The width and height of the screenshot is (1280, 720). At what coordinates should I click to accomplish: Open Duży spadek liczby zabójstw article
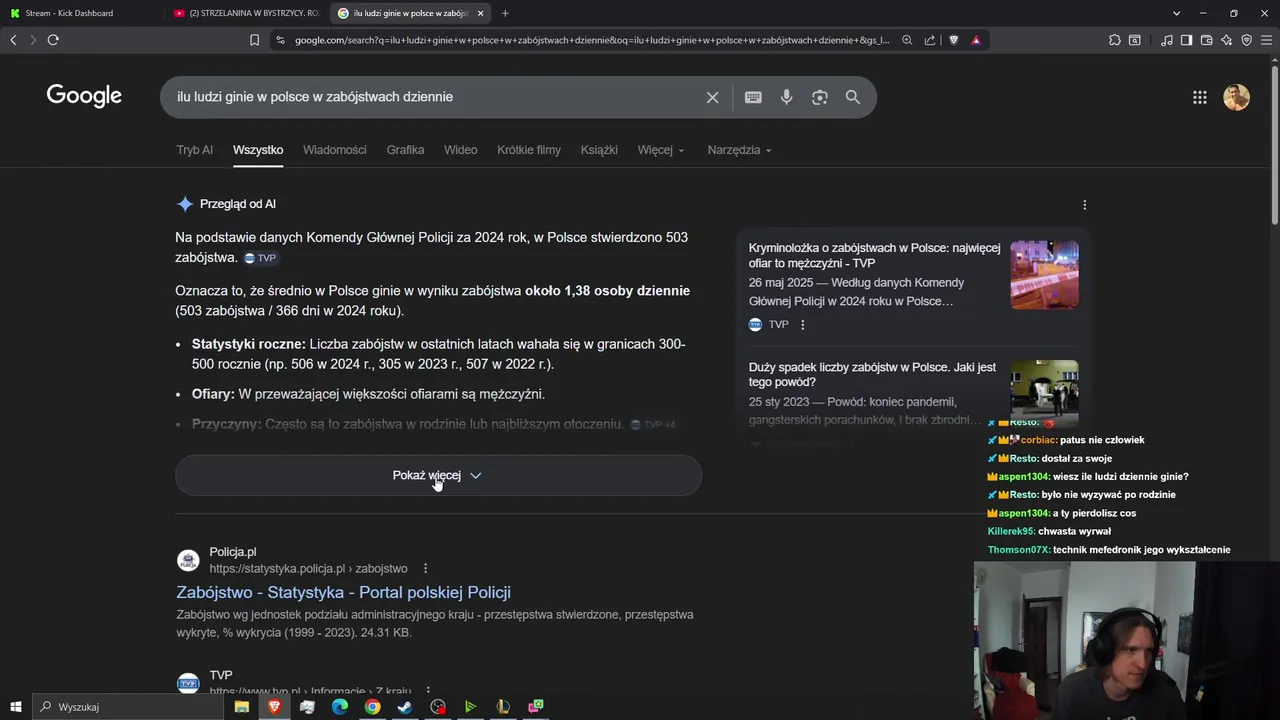coord(872,375)
